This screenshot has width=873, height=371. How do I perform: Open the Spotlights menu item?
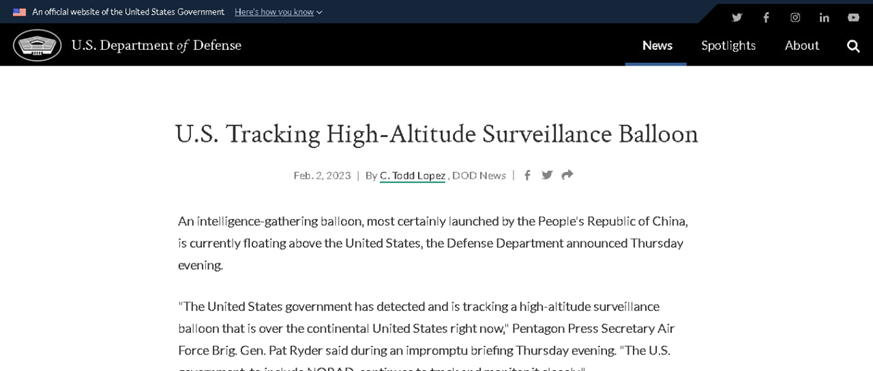pos(728,46)
